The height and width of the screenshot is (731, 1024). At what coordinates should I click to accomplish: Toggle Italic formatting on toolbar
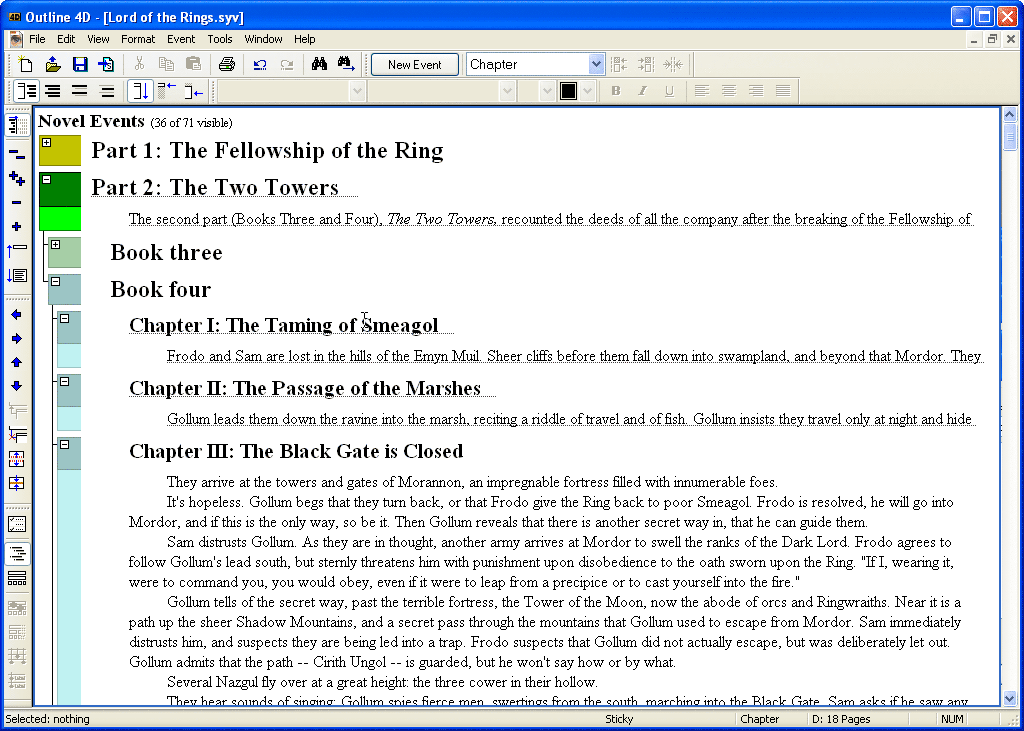(x=643, y=90)
